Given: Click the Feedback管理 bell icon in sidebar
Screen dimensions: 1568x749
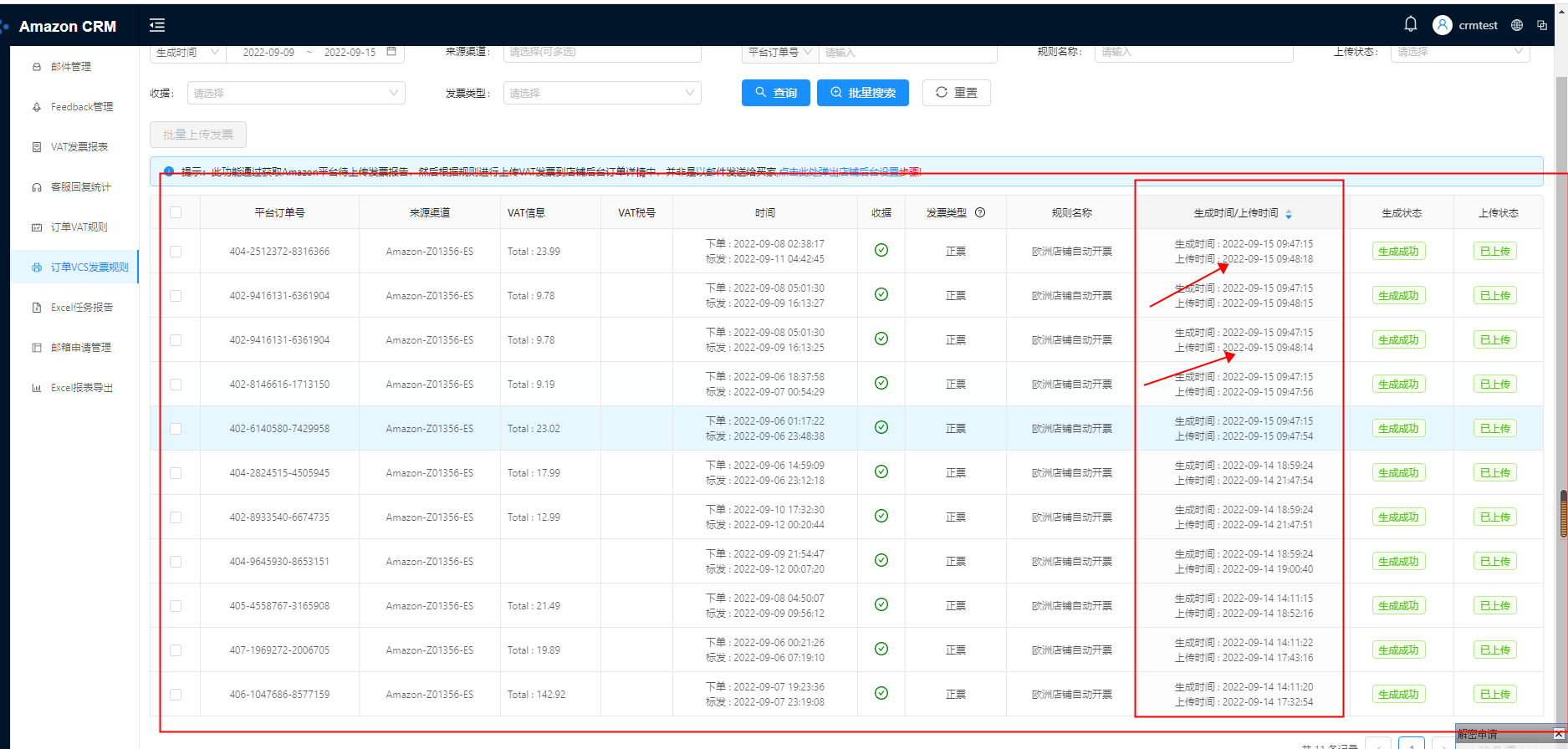Looking at the screenshot, I should coord(36,107).
